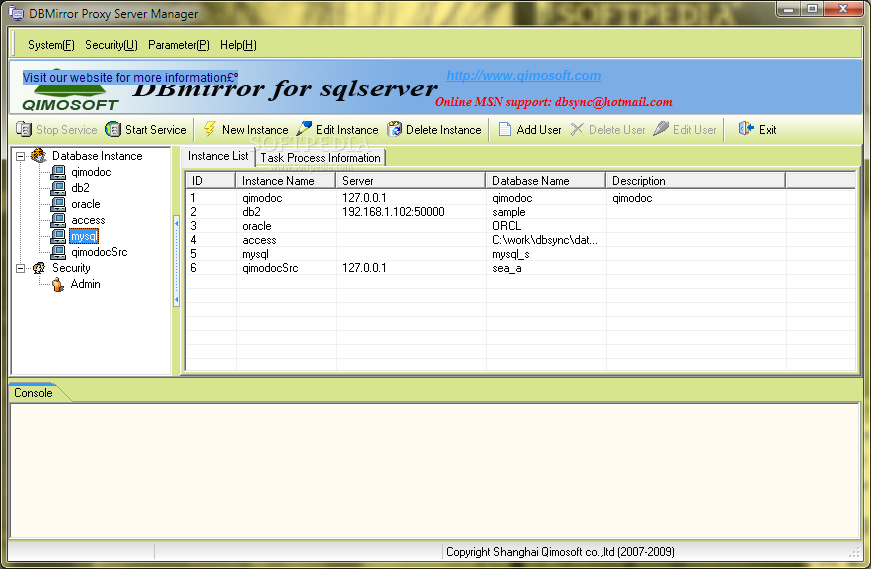Sort by Database Name column header
This screenshot has height=569, width=871.
point(545,181)
